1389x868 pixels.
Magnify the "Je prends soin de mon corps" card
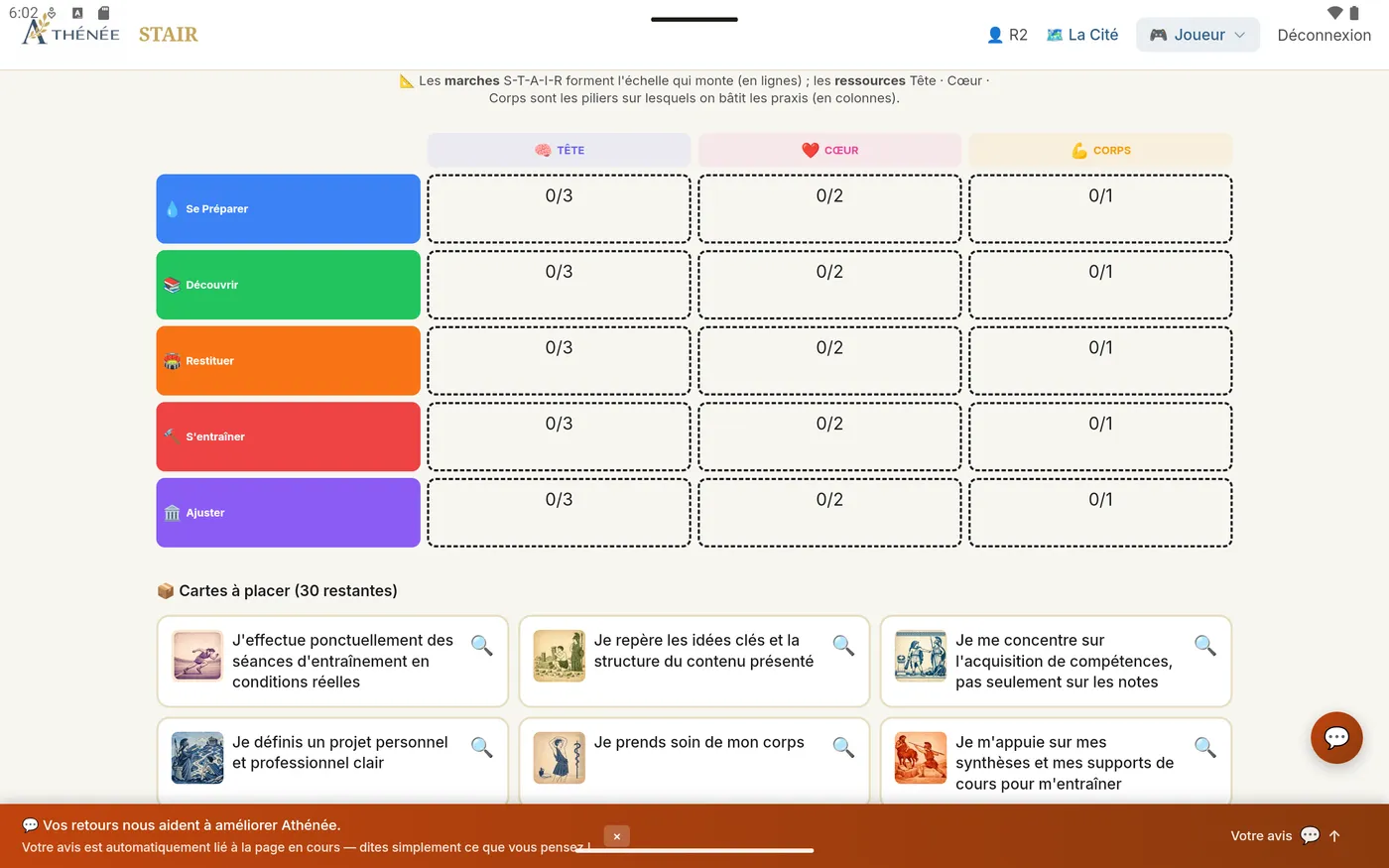click(843, 747)
